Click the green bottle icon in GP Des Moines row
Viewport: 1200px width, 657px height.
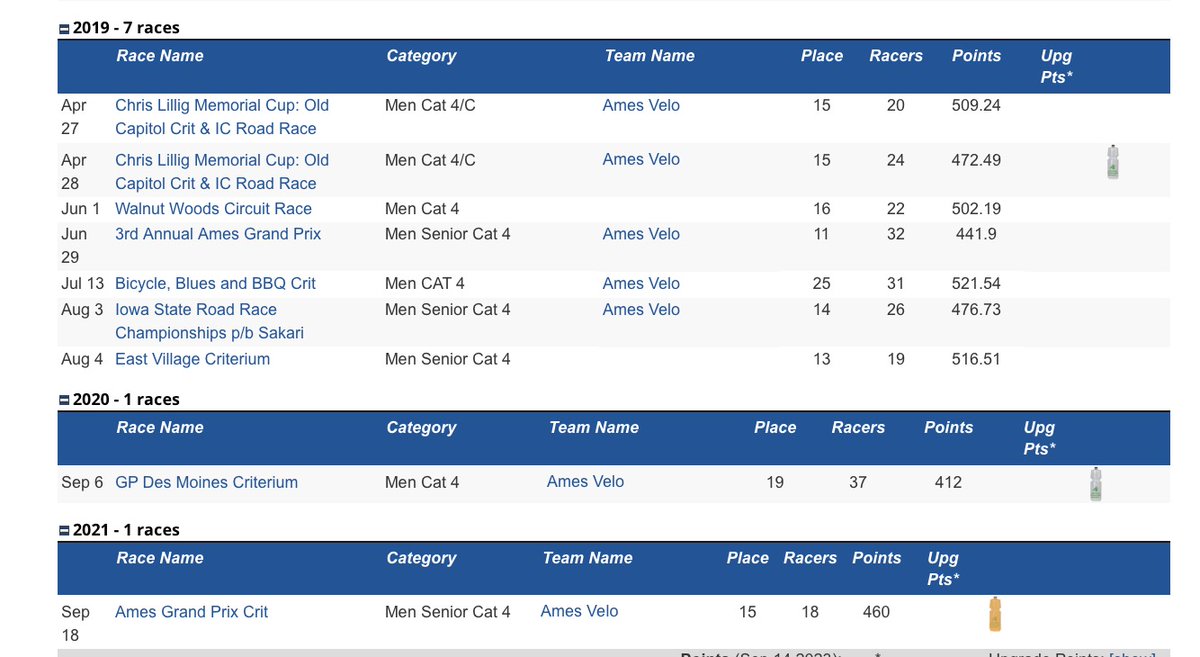1096,484
